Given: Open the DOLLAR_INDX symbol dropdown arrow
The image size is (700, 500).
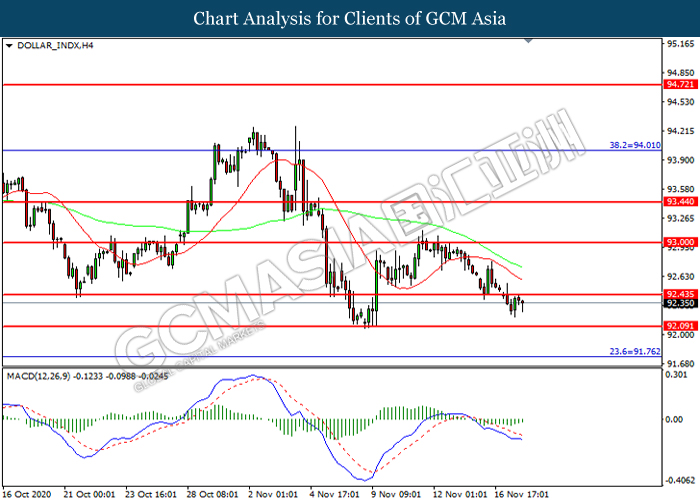Looking at the screenshot, I should (x=9, y=46).
